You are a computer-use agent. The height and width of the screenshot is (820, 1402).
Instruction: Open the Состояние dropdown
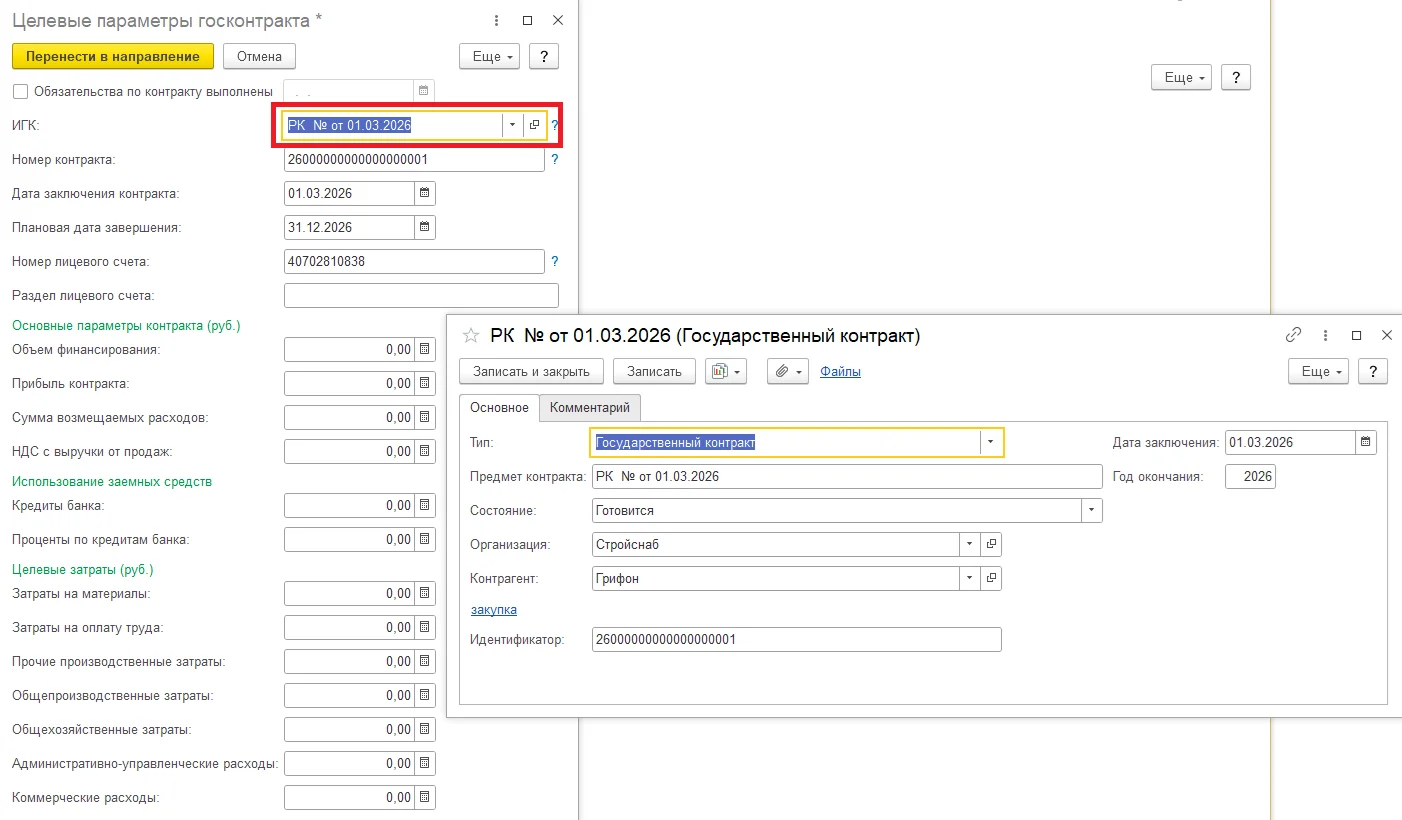pyautogui.click(x=1091, y=510)
